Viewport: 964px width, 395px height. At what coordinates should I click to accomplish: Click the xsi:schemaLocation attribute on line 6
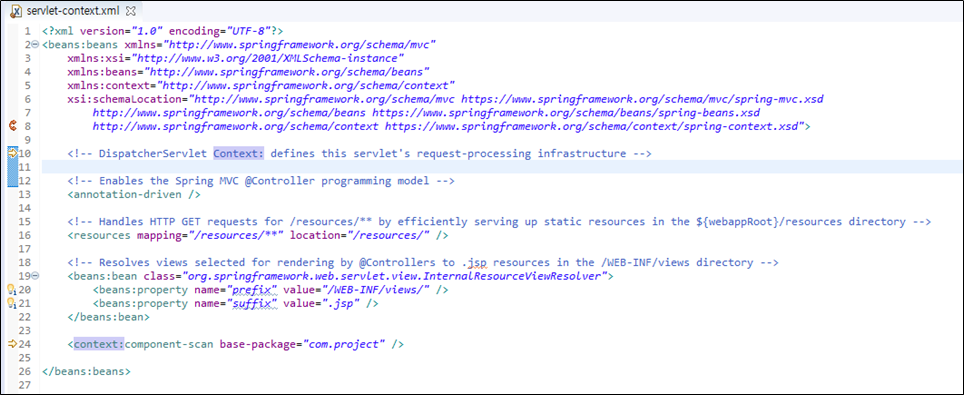pyautogui.click(x=125, y=98)
